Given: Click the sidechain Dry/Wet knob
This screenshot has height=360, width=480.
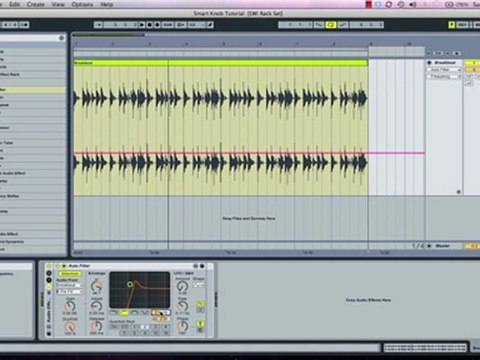Looking at the screenshot, I should pyautogui.click(x=70, y=326).
